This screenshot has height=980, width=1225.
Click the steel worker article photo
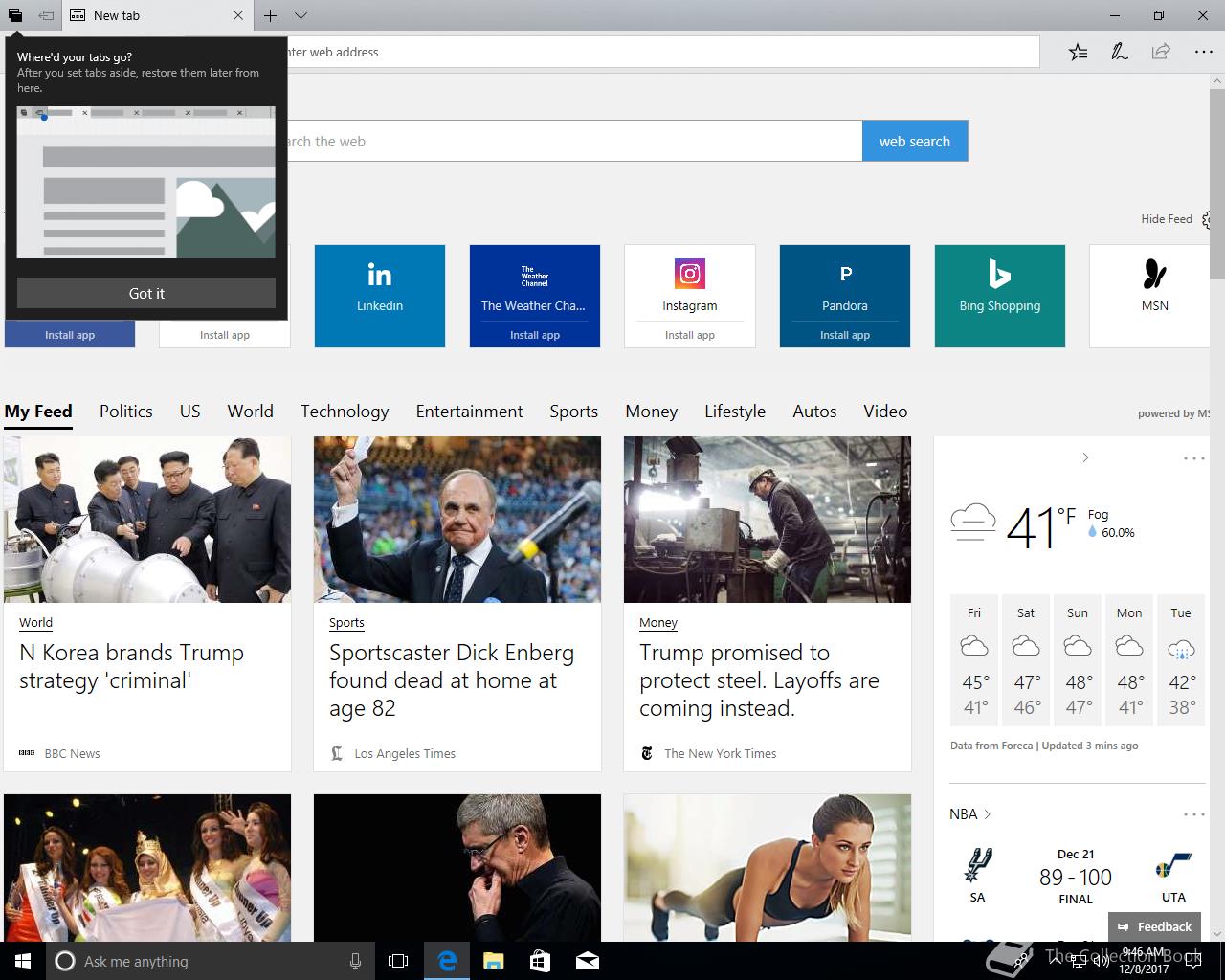click(x=768, y=520)
